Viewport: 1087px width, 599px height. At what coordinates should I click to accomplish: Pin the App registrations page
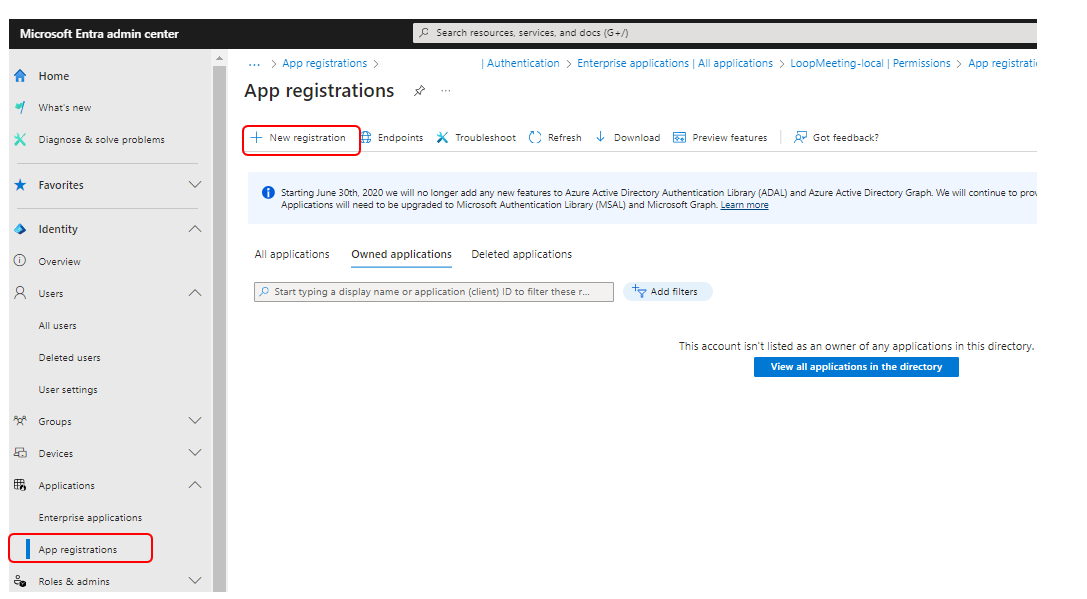419,91
